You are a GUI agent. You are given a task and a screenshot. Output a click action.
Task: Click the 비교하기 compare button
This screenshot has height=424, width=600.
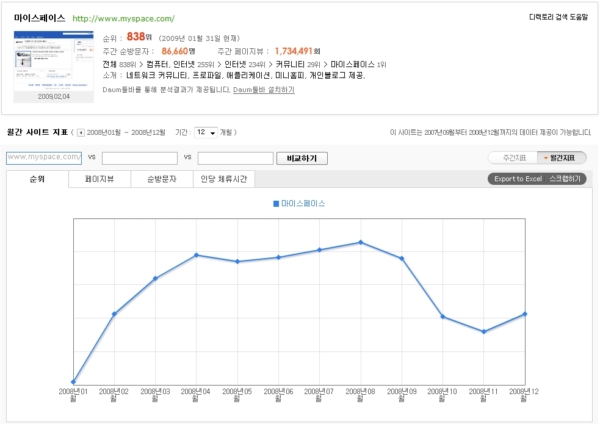pos(302,158)
